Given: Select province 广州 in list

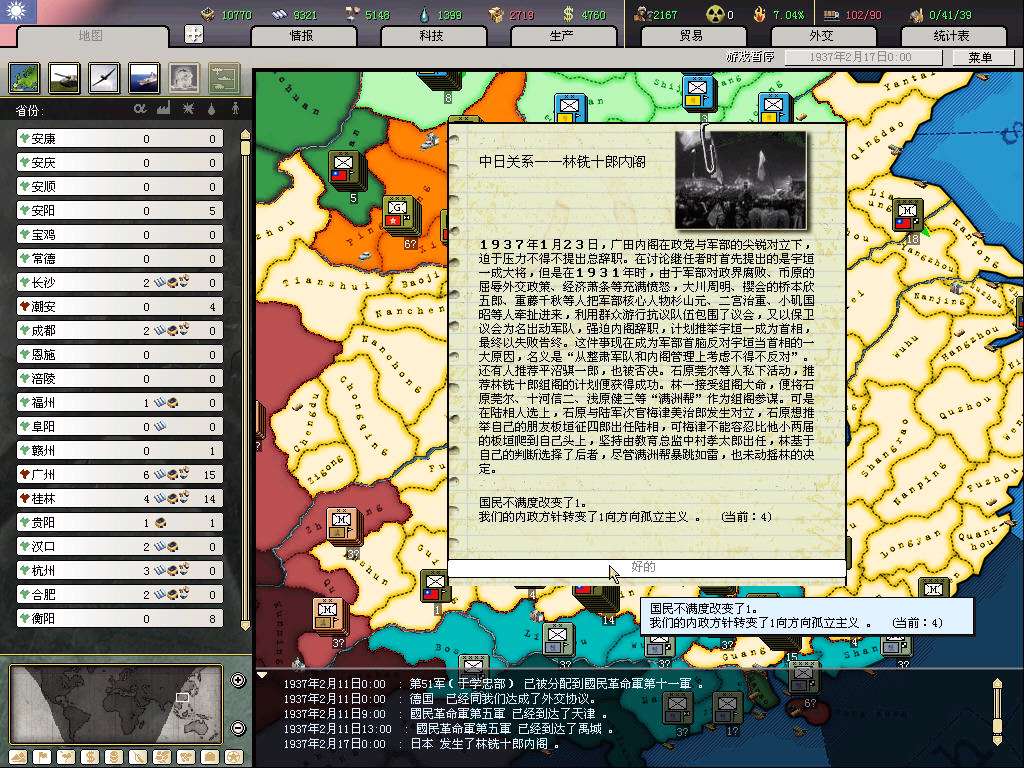Looking at the screenshot, I should pos(120,475).
